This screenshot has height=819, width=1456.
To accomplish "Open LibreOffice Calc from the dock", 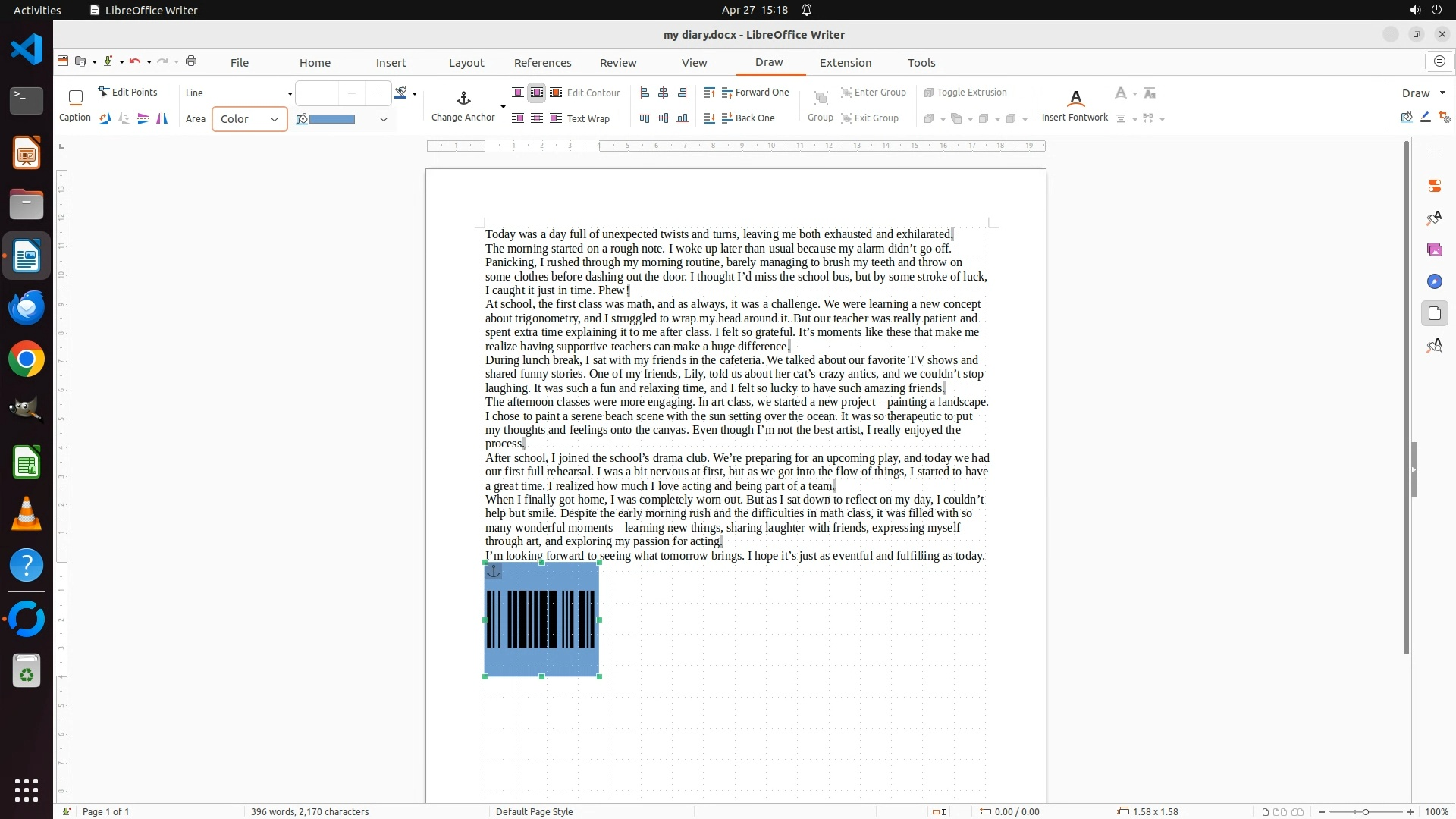I will [x=27, y=463].
